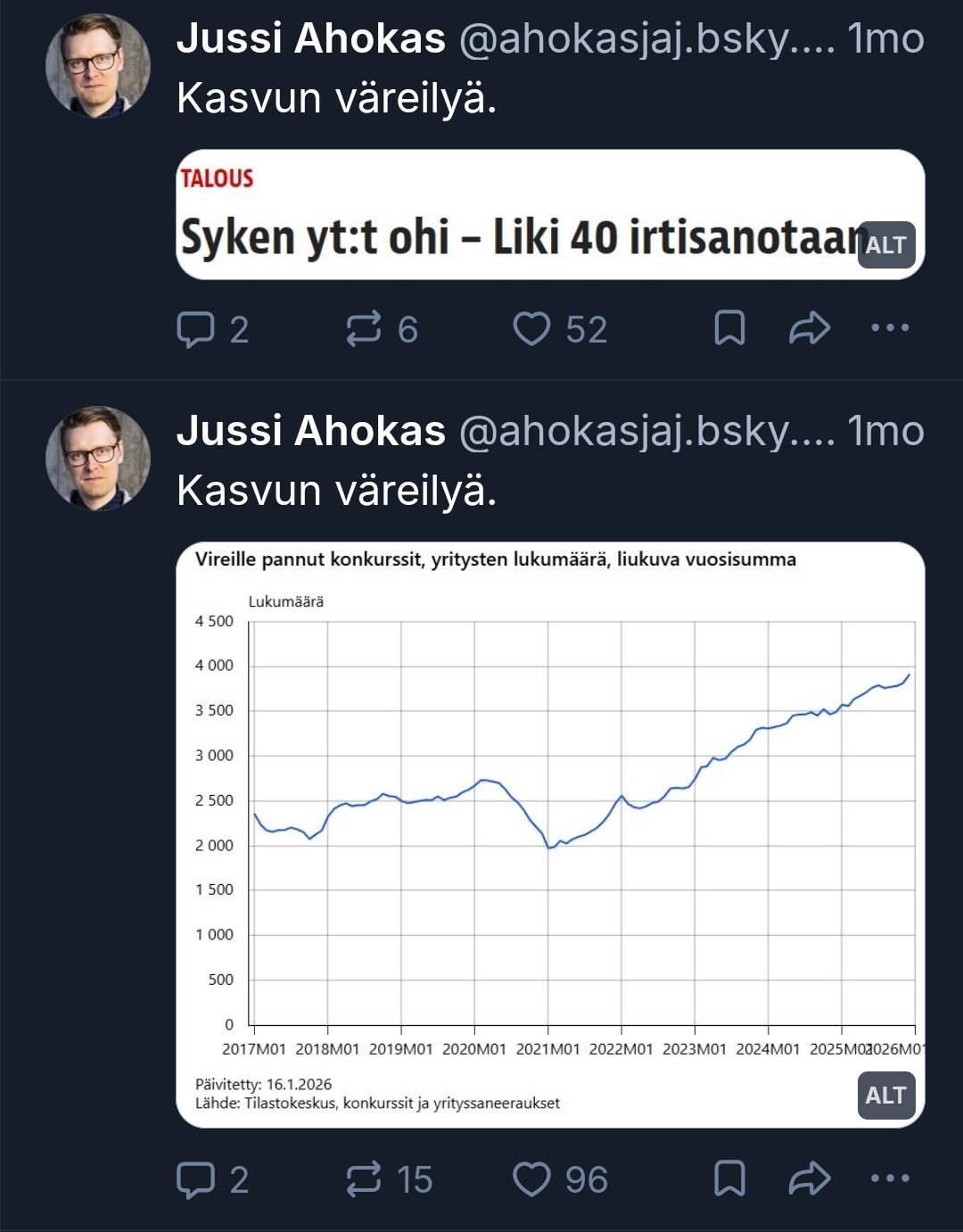
Task: Repost the bankruptcy chart post
Action: pos(364,1179)
